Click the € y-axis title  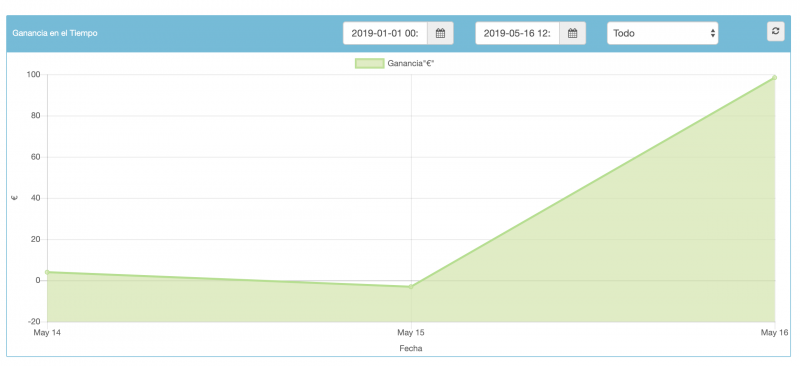click(x=15, y=198)
